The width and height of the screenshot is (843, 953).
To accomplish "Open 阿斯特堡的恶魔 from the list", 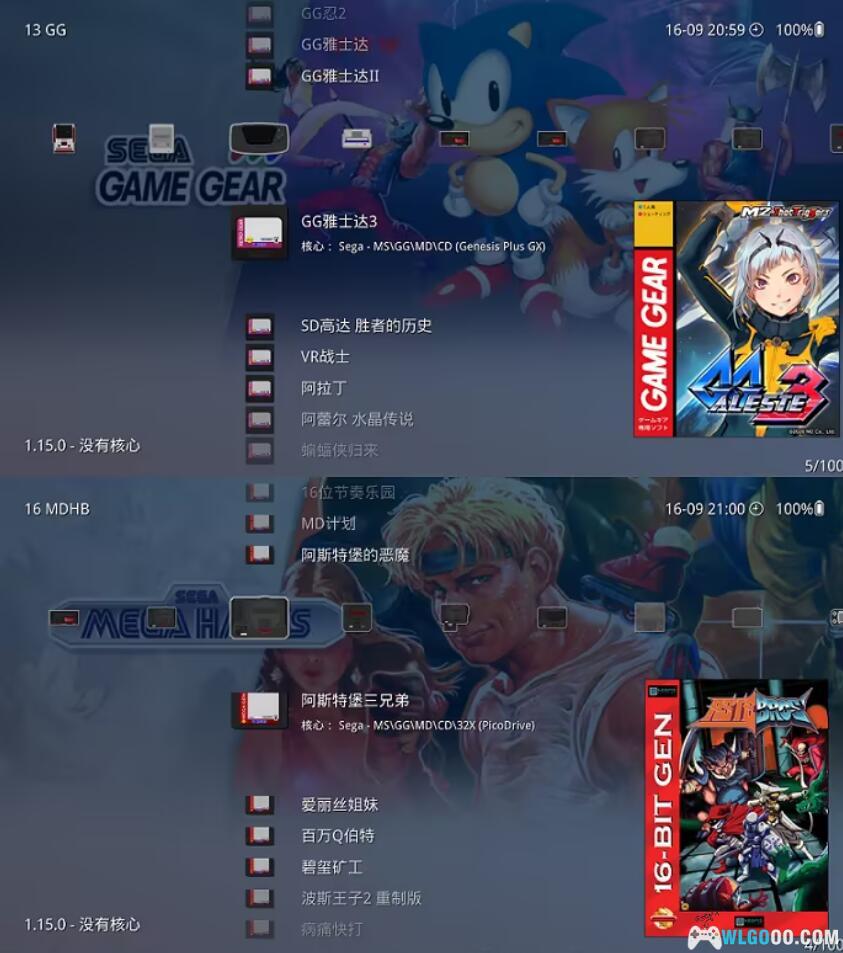I will (355, 555).
